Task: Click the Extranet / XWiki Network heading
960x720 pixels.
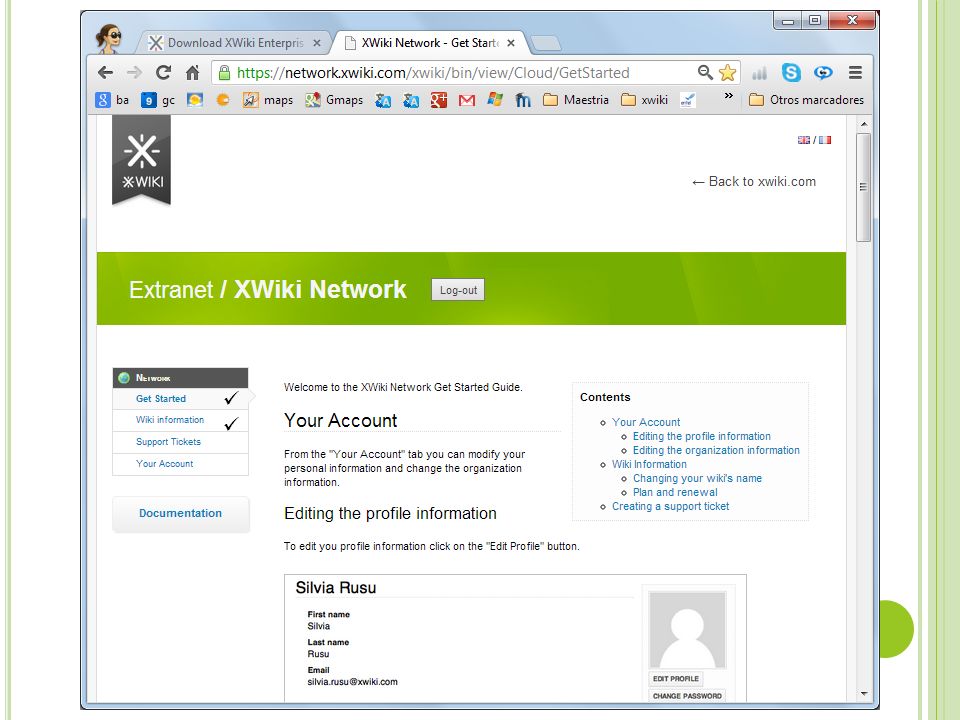Action: click(x=268, y=290)
